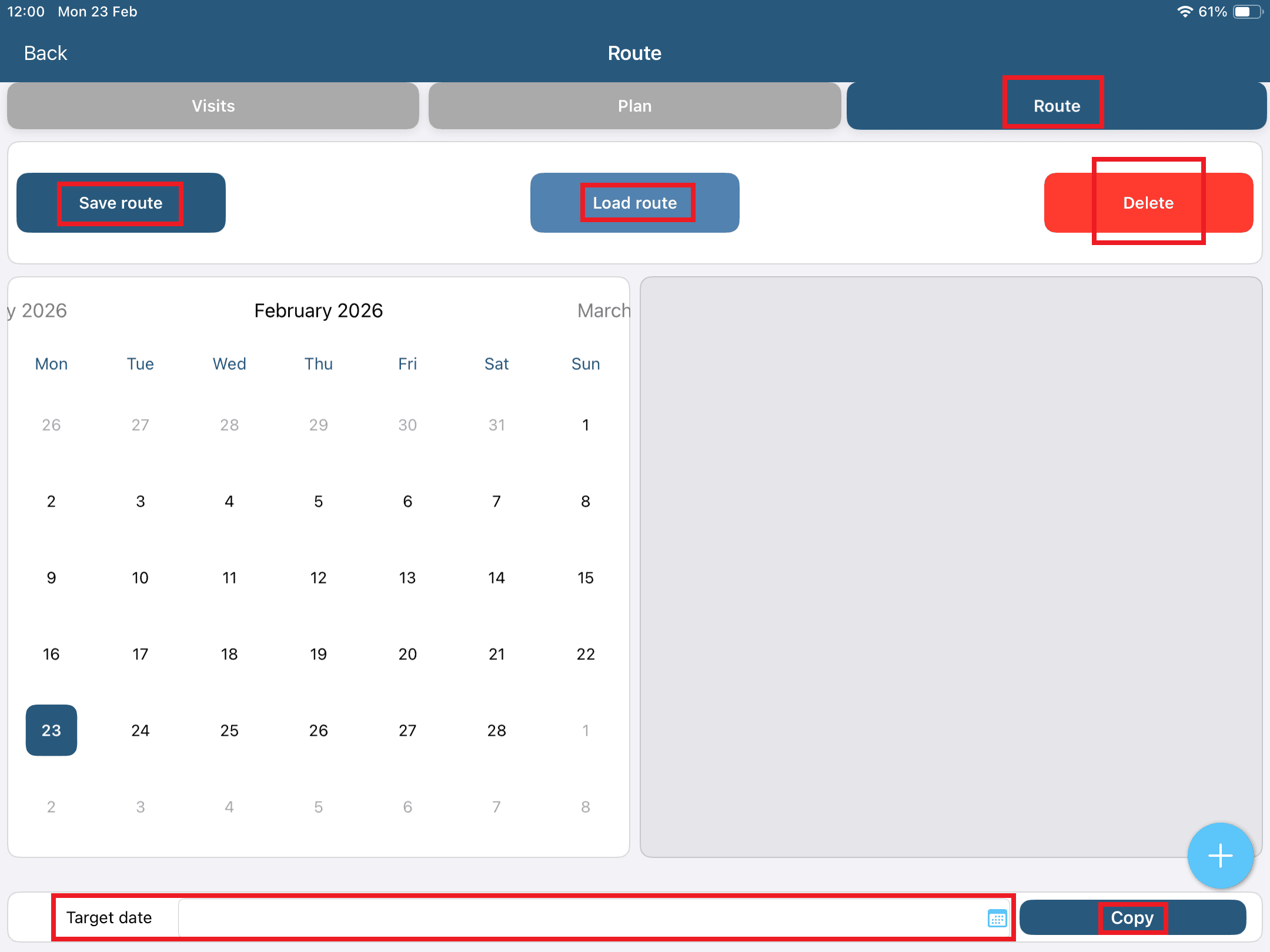Switch to the Visits tab
This screenshot has width=1270, height=952.
[213, 106]
